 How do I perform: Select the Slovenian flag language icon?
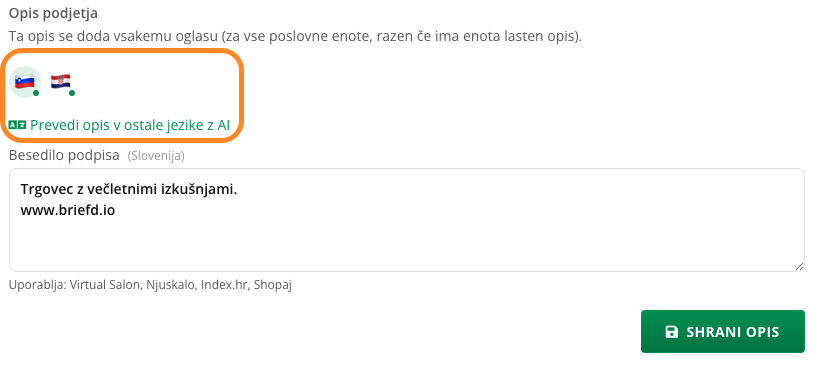point(25,82)
